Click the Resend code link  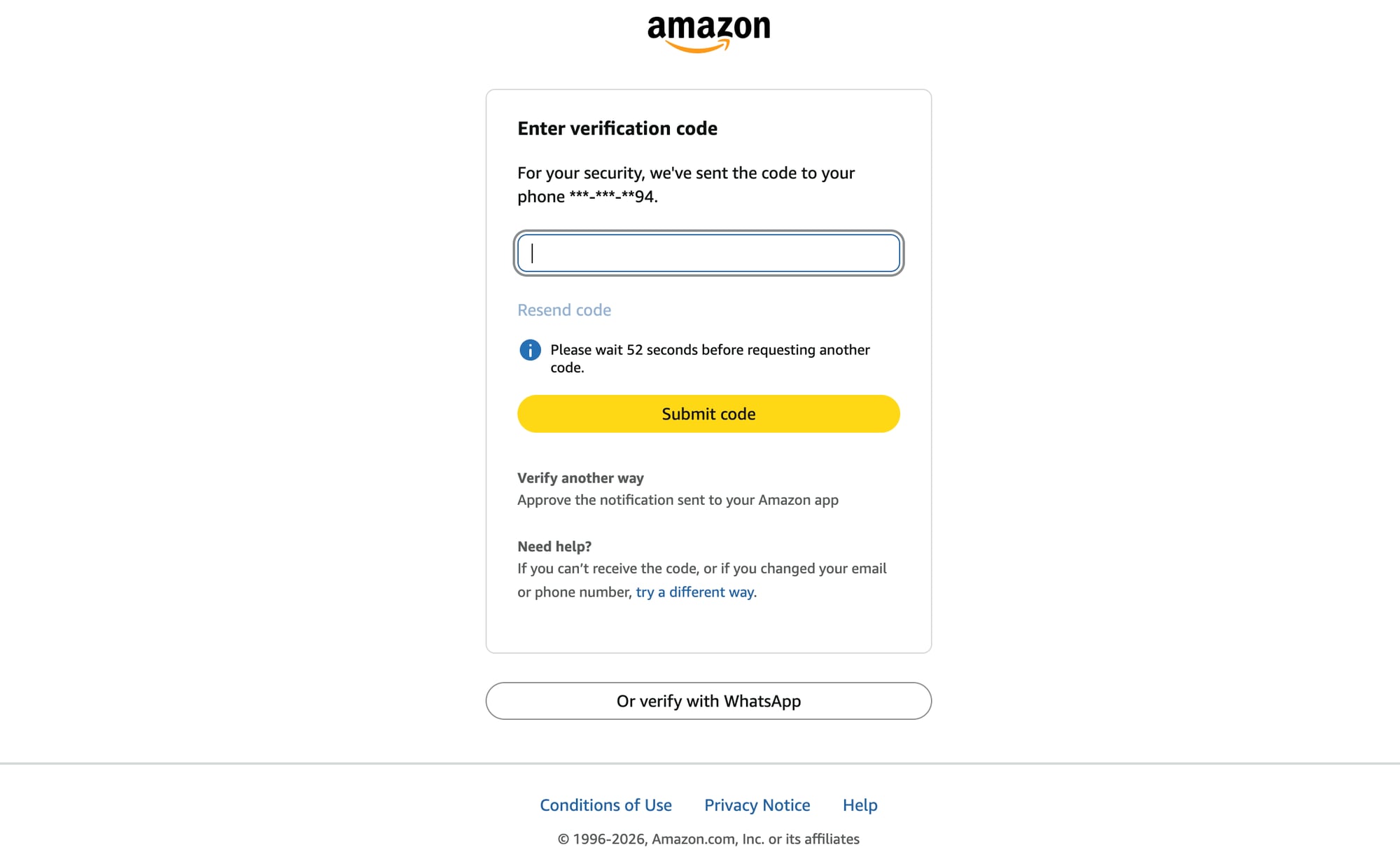[564, 310]
